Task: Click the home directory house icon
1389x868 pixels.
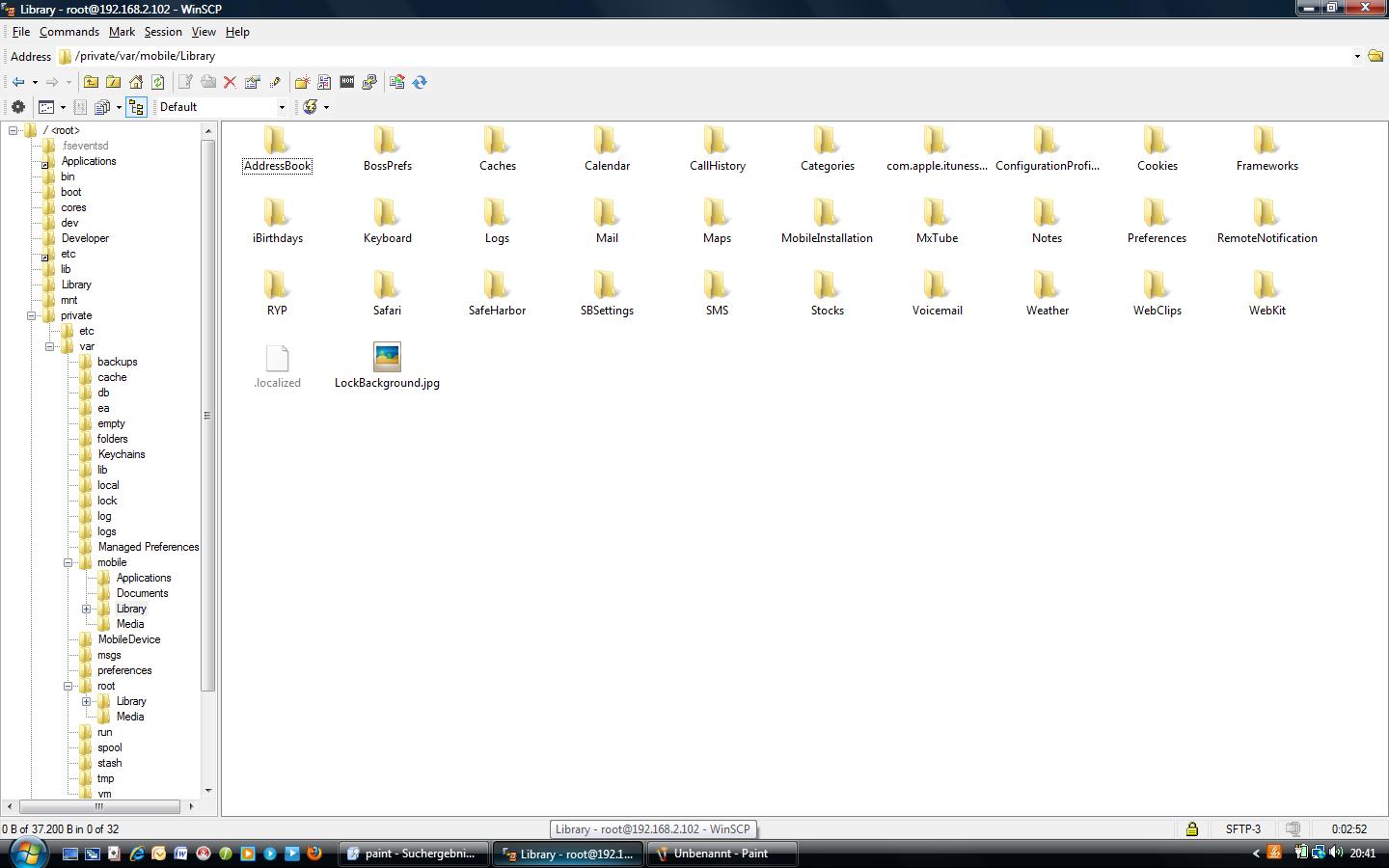Action: (136, 82)
